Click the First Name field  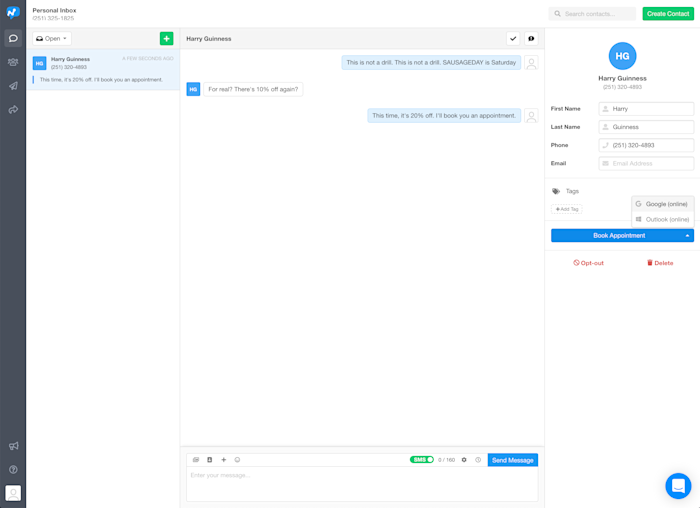(x=646, y=109)
